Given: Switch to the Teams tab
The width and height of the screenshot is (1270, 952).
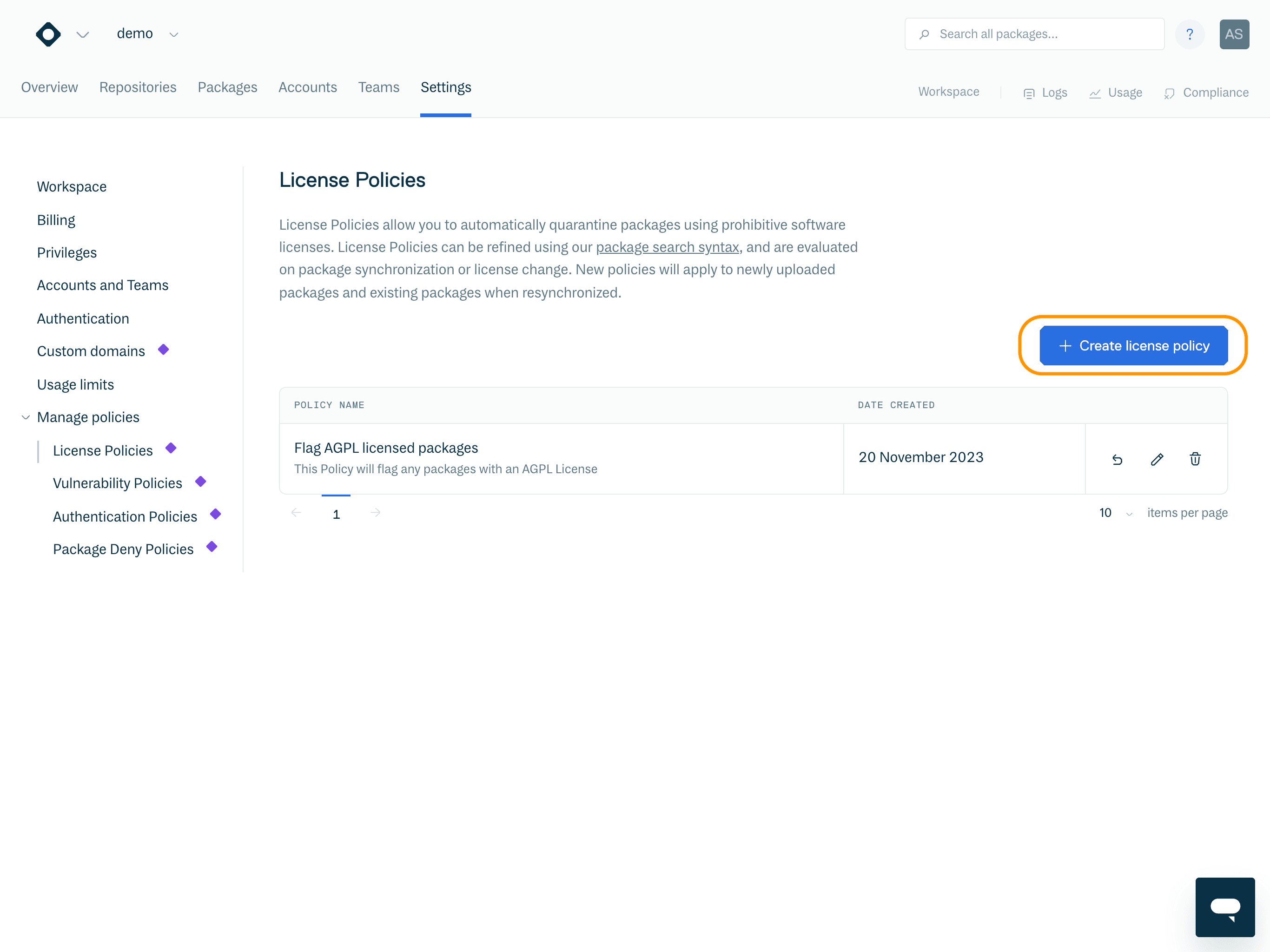Looking at the screenshot, I should 378,87.
